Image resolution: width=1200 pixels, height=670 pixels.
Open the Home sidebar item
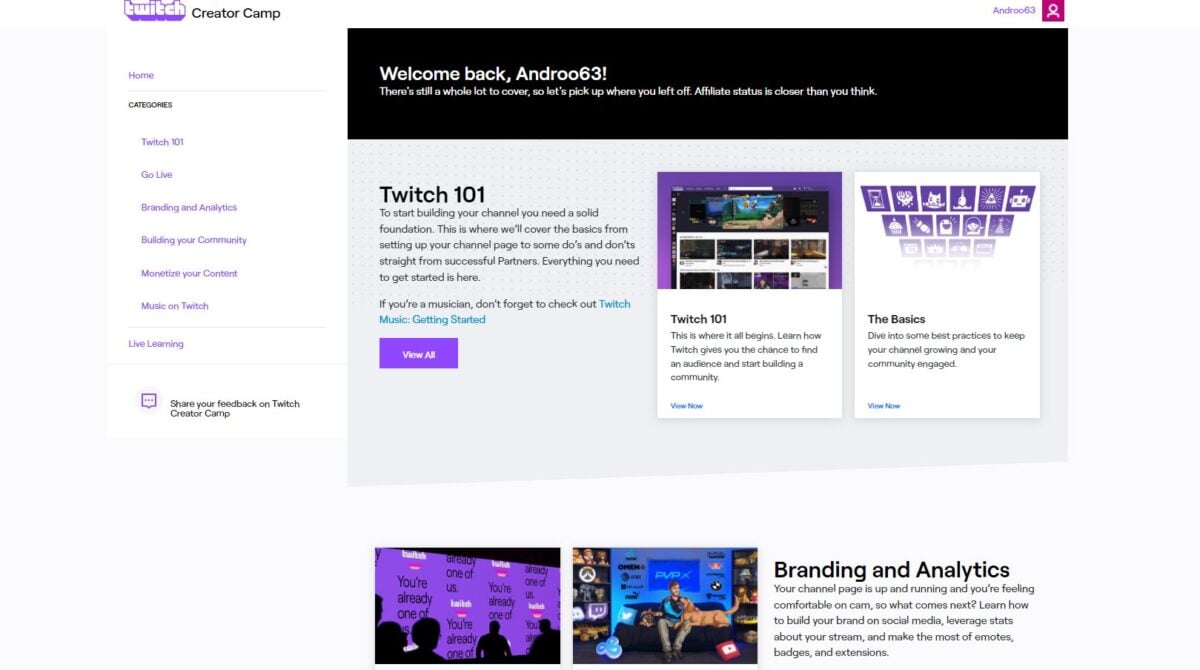click(x=141, y=75)
